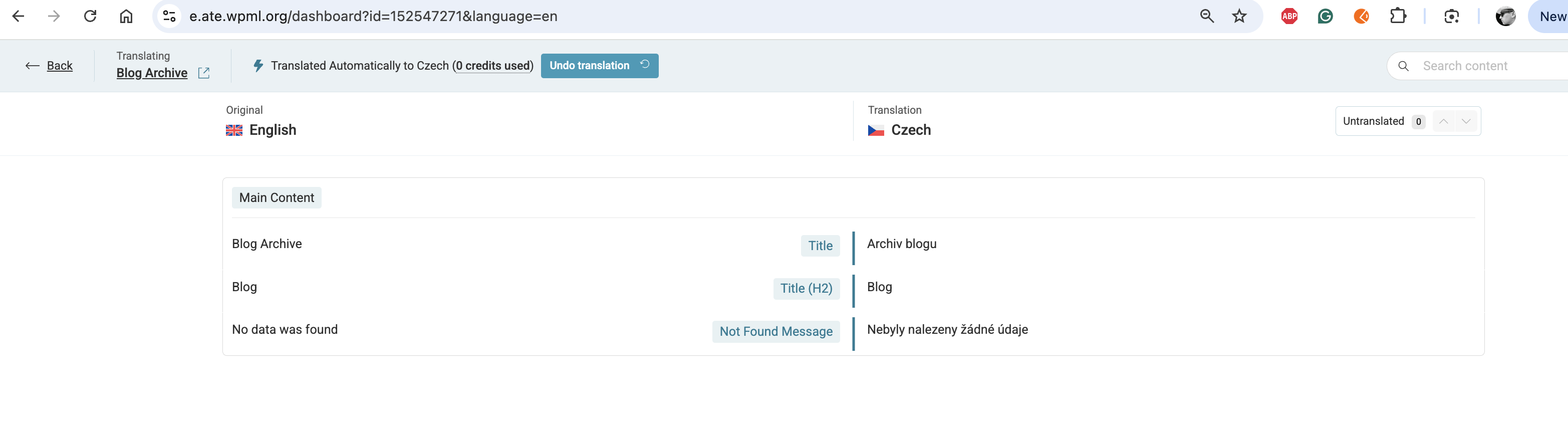Image resolution: width=1568 pixels, height=424 pixels.
Task: Open the Blog Archive page link
Action: [152, 73]
